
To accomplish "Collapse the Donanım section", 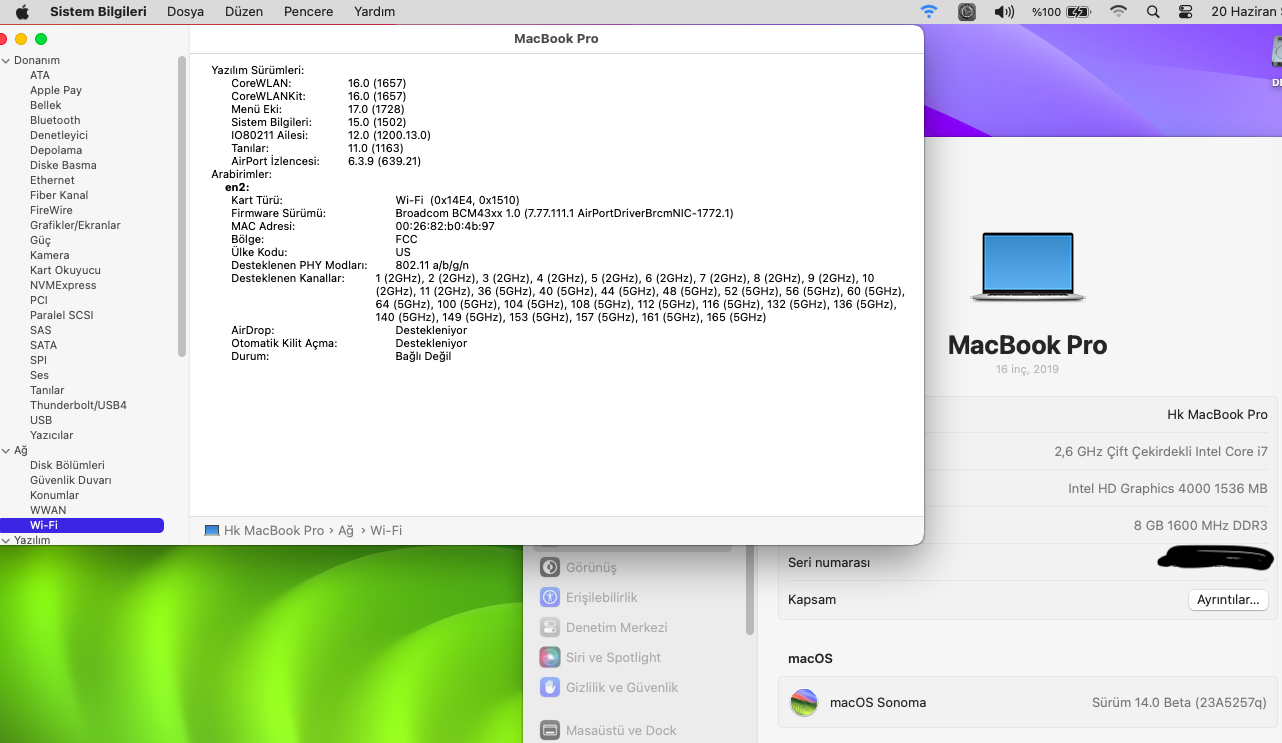I will coord(6,60).
